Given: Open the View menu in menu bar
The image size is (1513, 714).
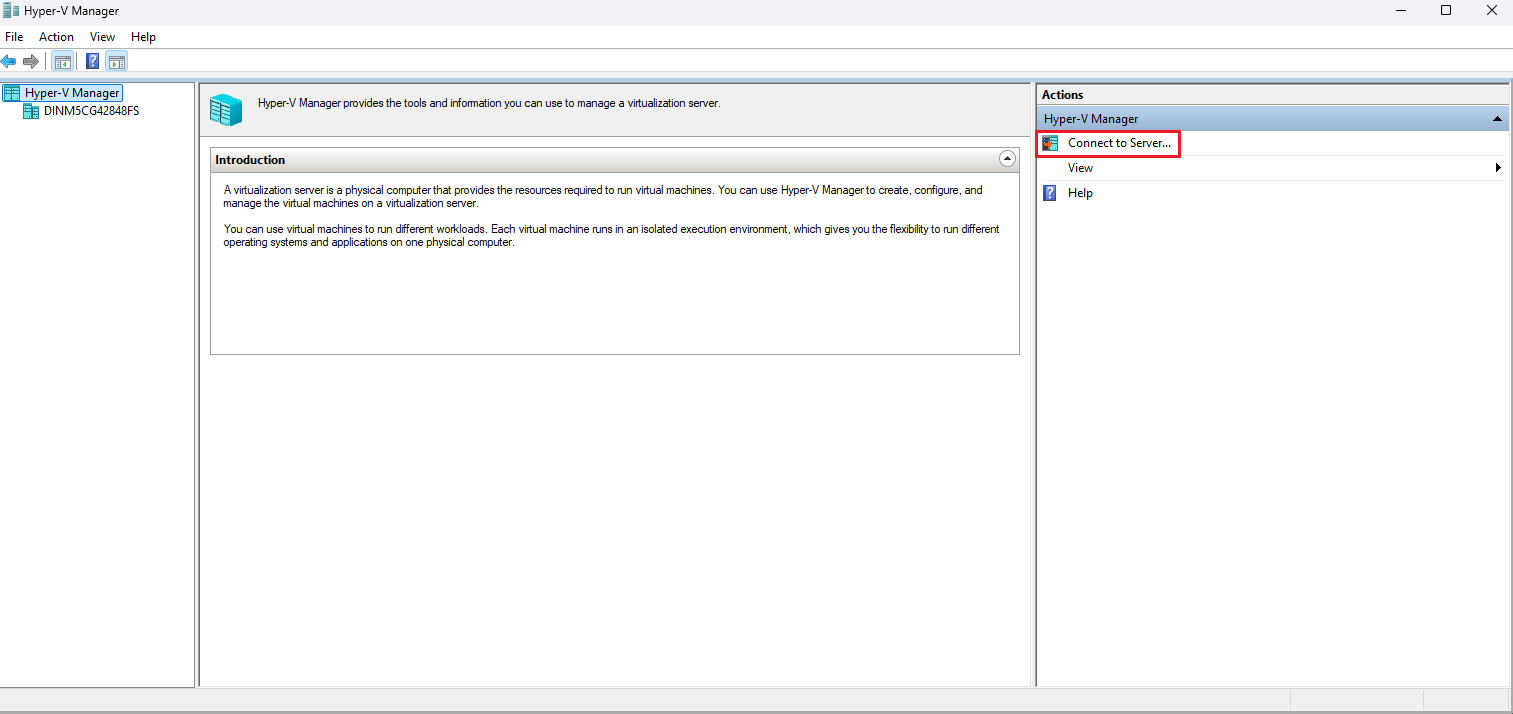Looking at the screenshot, I should (x=102, y=37).
